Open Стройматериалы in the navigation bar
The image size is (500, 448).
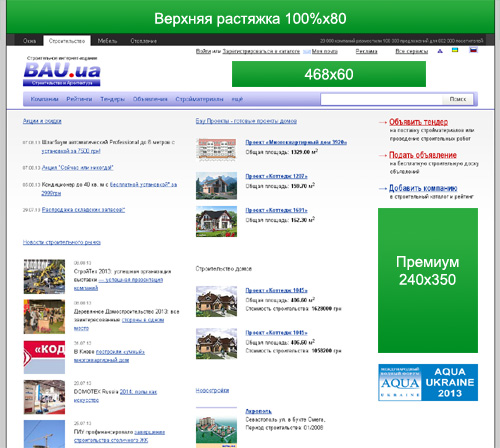pyautogui.click(x=199, y=99)
